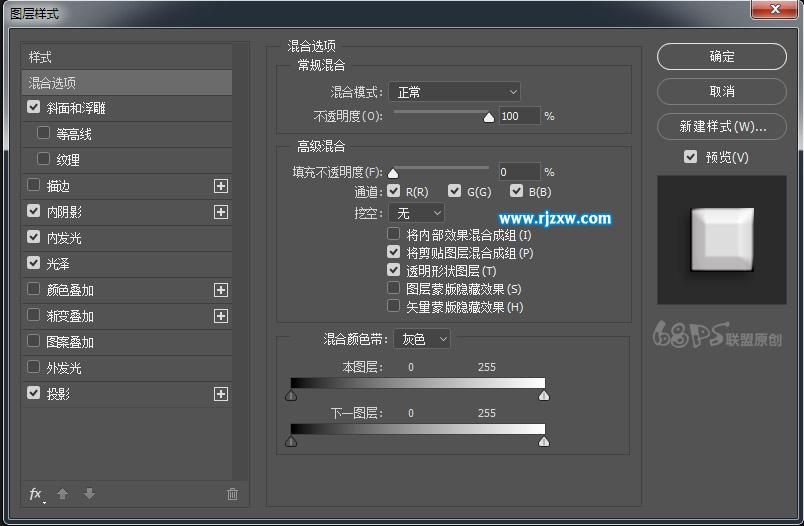
Task: Check 图层蒙版隐藏效果(S) option
Action: point(393,288)
